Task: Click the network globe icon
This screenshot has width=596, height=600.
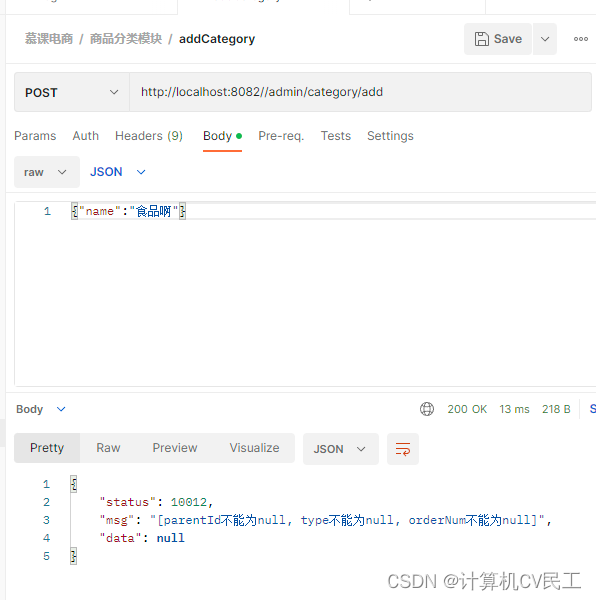Action: coord(427,409)
